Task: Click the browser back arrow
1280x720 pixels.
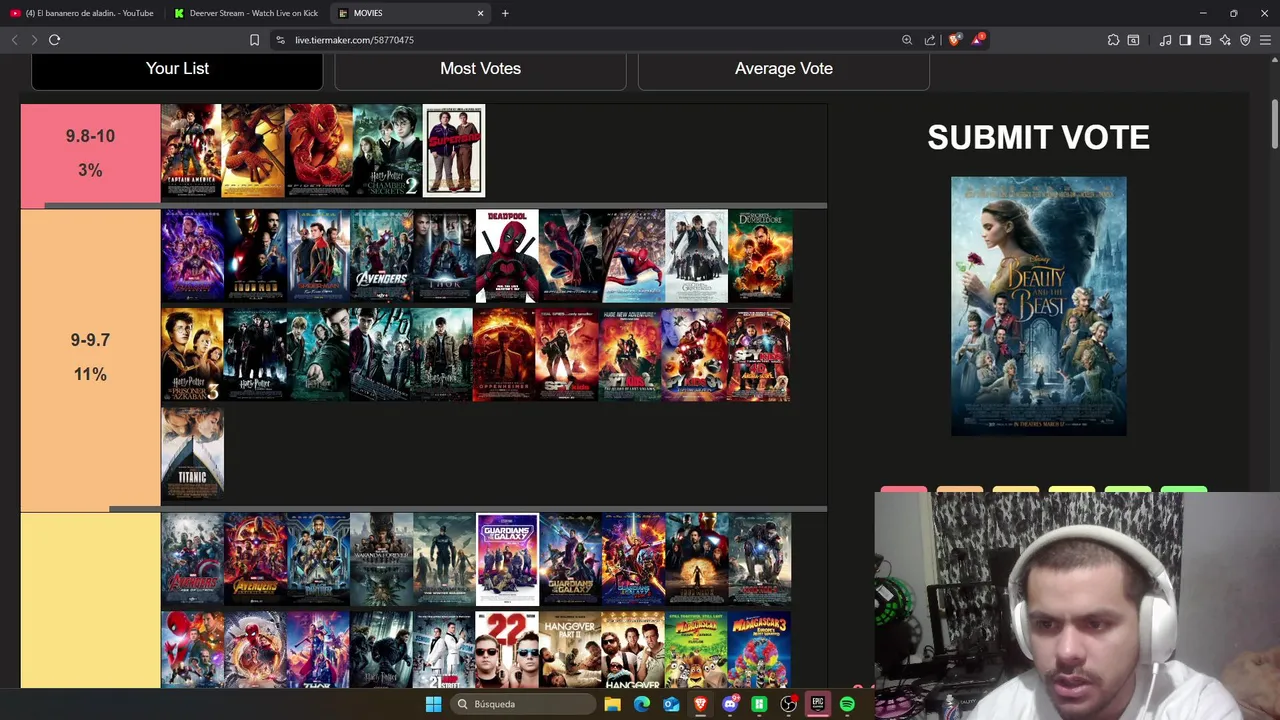Action: point(14,40)
